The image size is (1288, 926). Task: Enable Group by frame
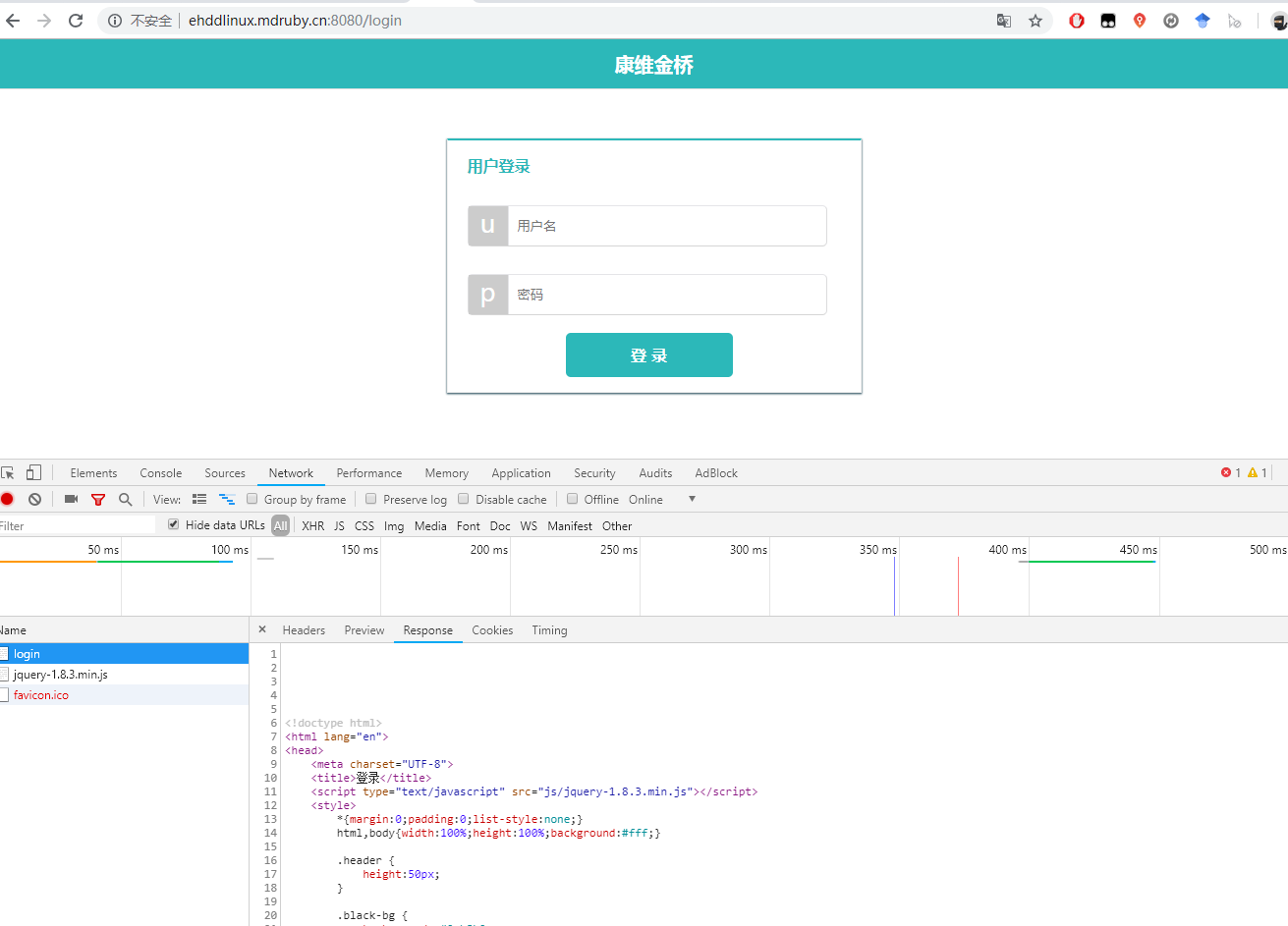click(252, 499)
